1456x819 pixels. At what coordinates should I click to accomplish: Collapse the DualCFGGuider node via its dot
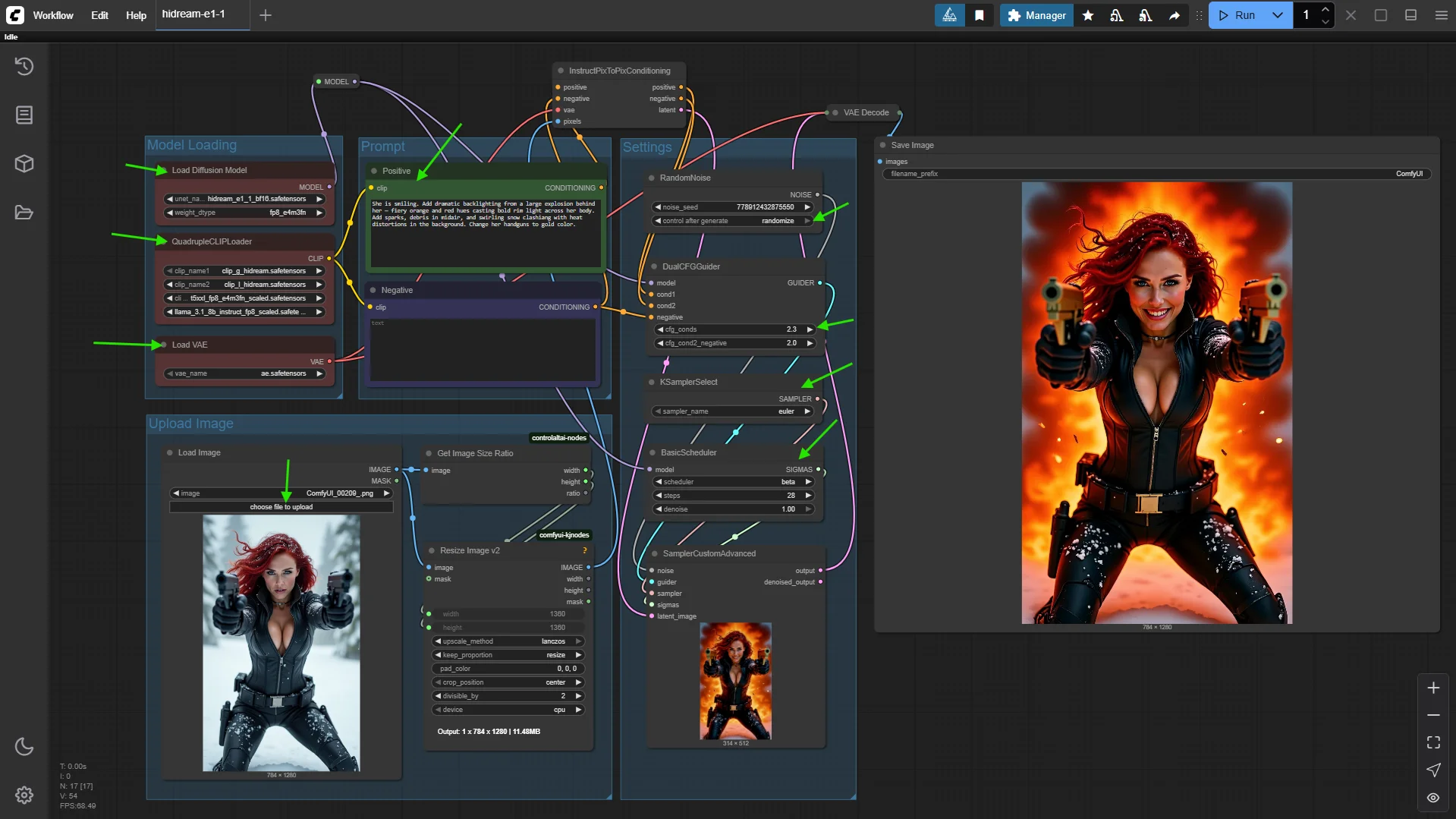coord(654,267)
